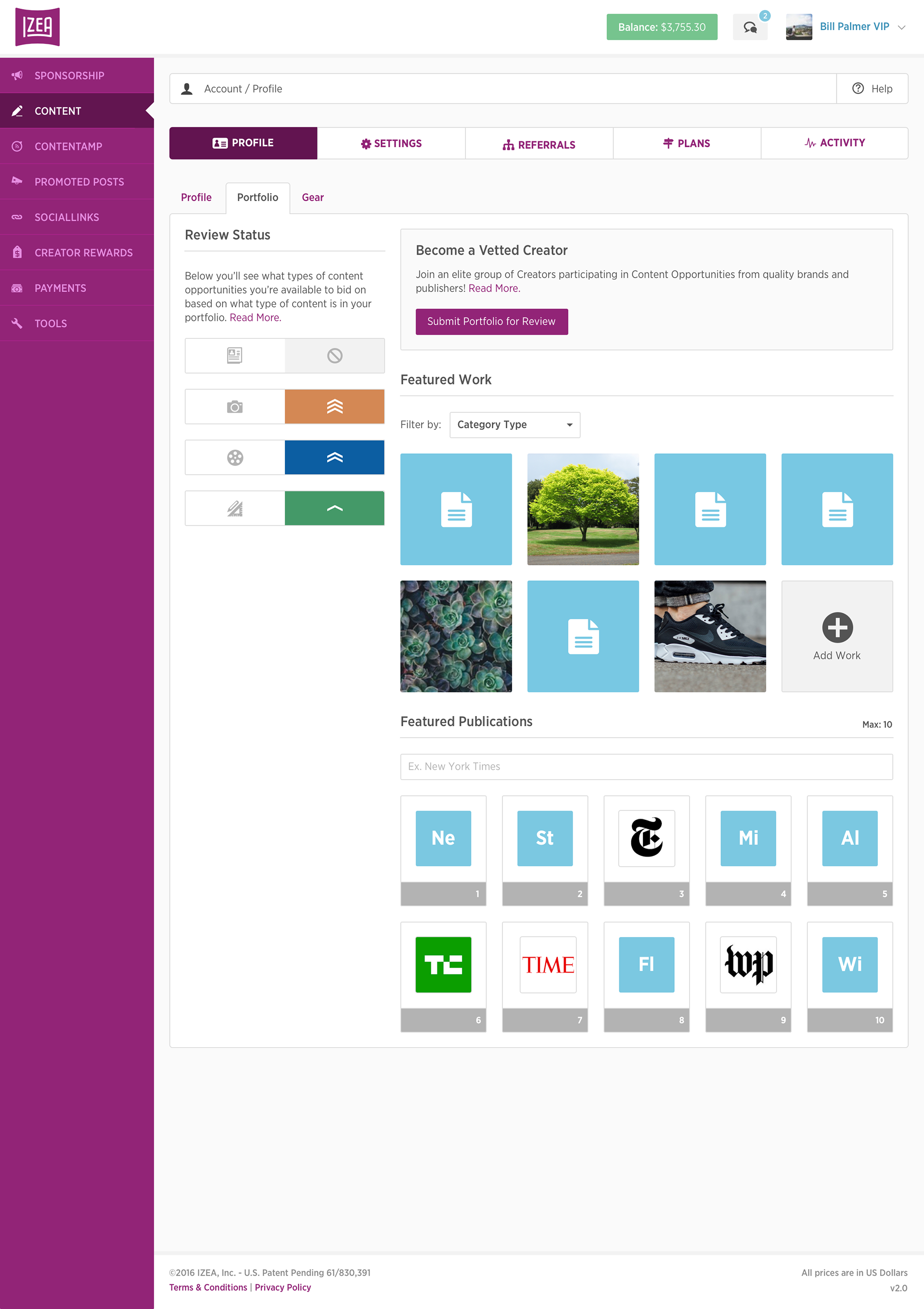
Task: Open Tools in the sidebar
Action: point(77,323)
